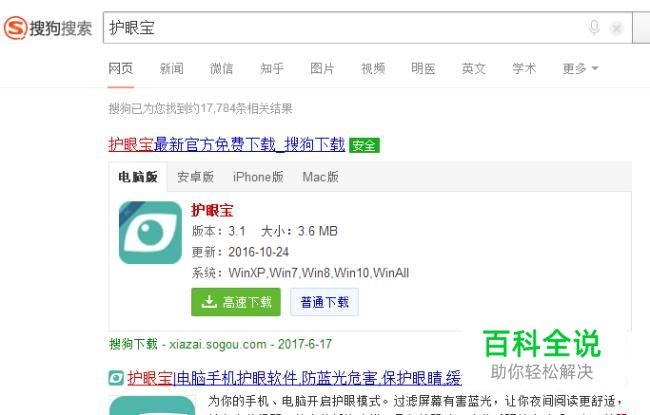Switch to the 图片 tab
Viewport: 650px width, 415px height.
coord(322,68)
